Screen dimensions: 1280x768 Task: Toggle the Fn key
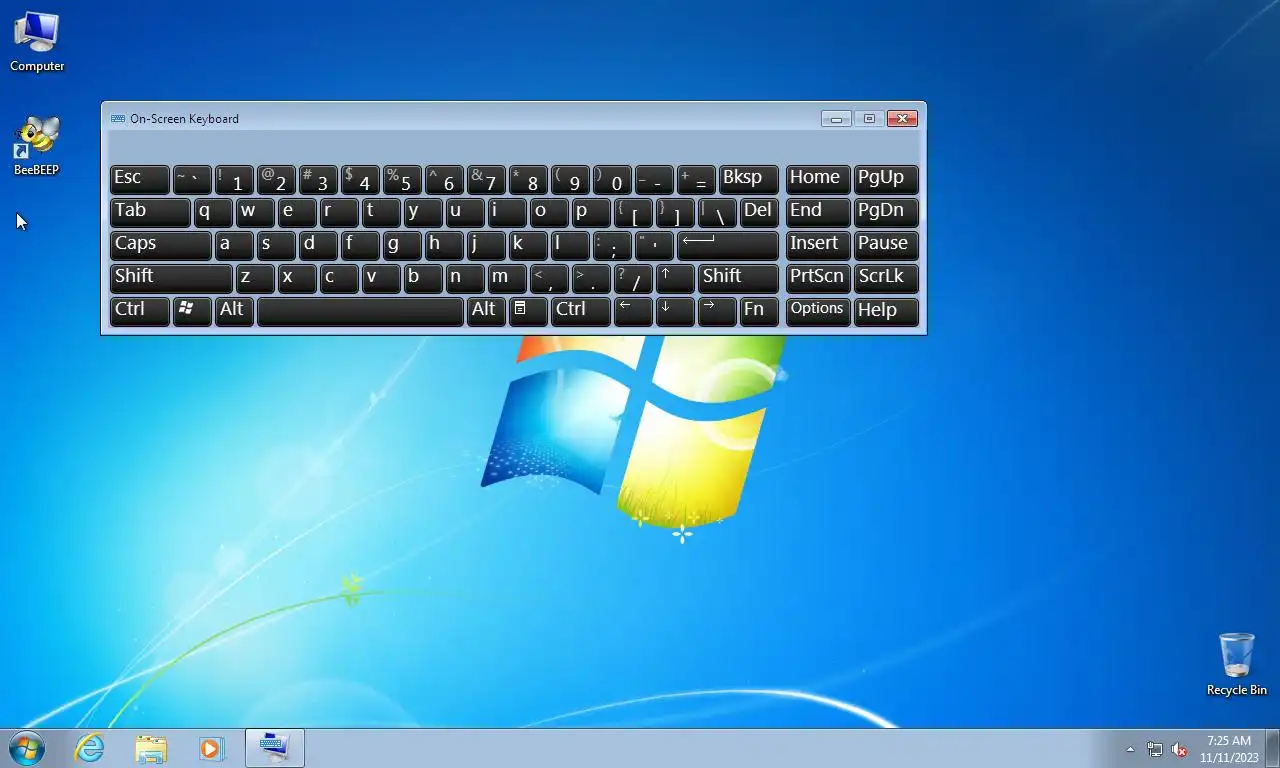[x=759, y=310]
